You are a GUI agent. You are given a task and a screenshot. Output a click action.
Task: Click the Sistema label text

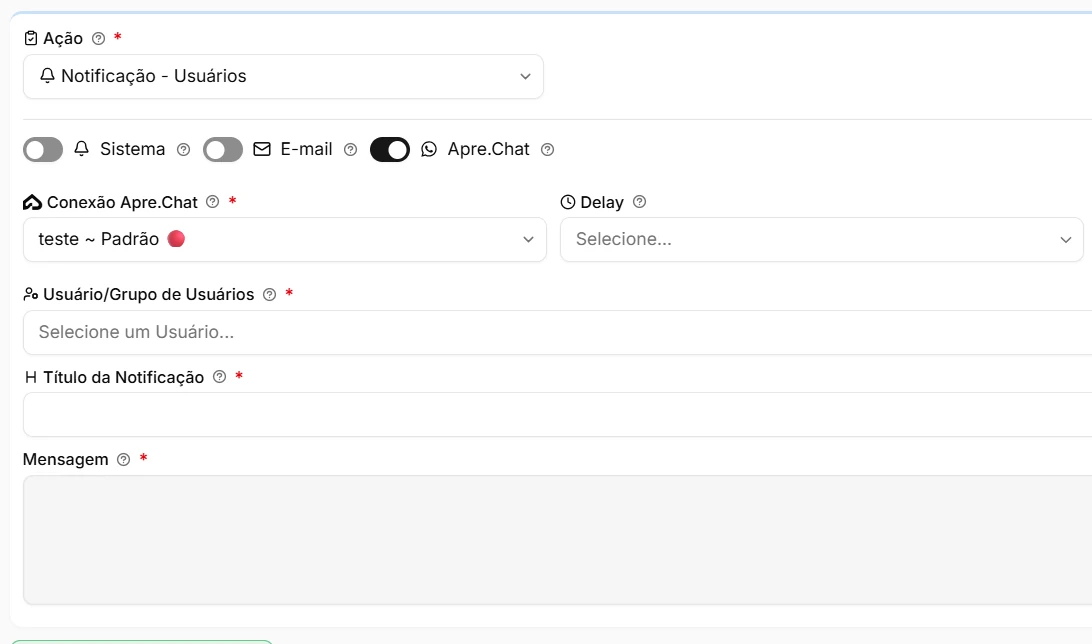[x=132, y=149]
